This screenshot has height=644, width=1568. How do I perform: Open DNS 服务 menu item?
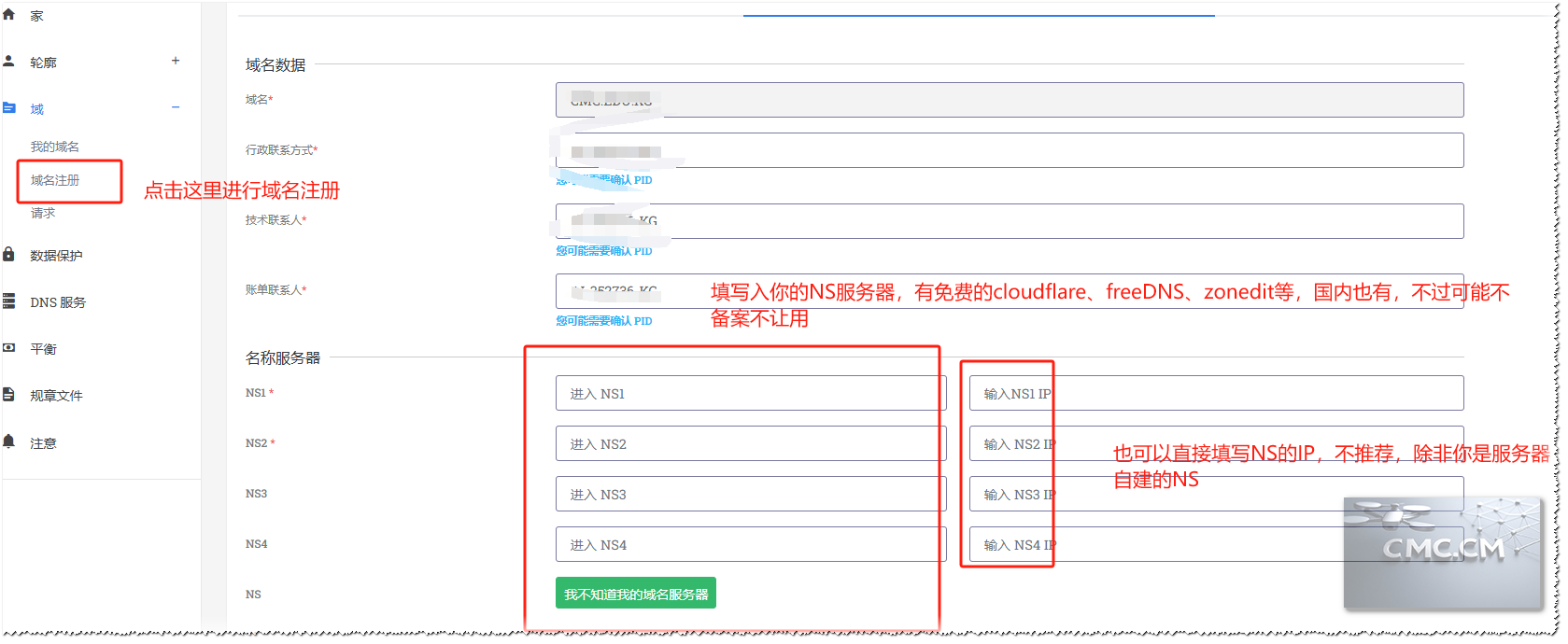click(x=58, y=302)
